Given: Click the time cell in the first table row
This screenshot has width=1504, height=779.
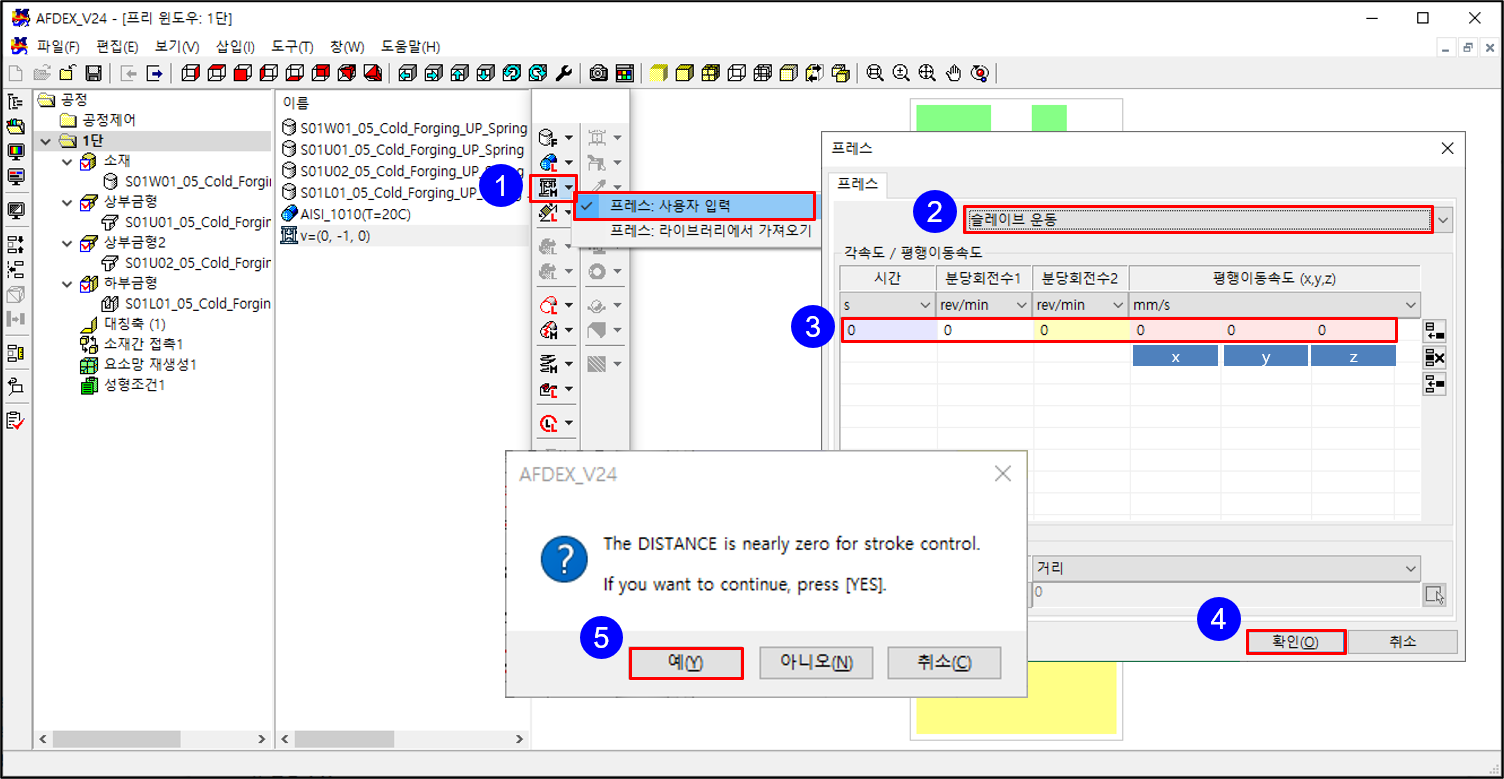Looking at the screenshot, I should click(x=888, y=330).
